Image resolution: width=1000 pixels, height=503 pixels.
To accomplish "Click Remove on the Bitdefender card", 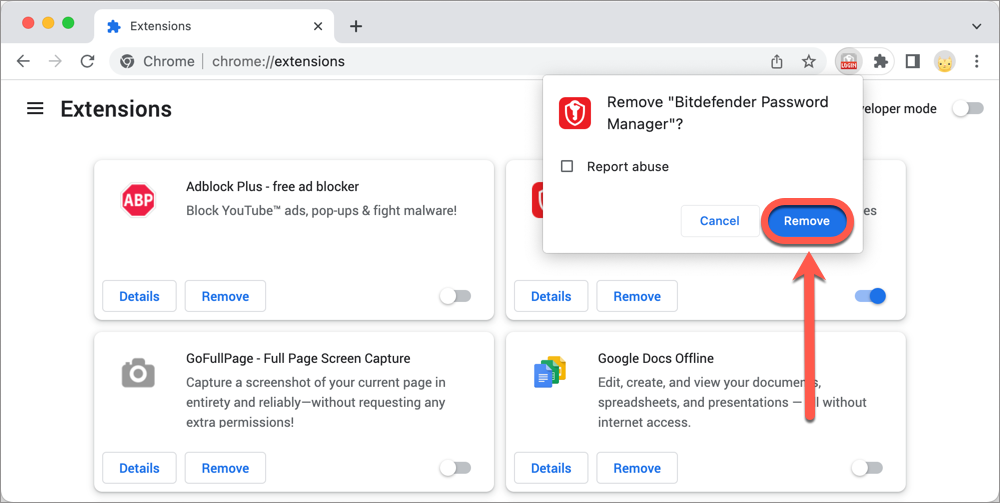I will [x=637, y=296].
